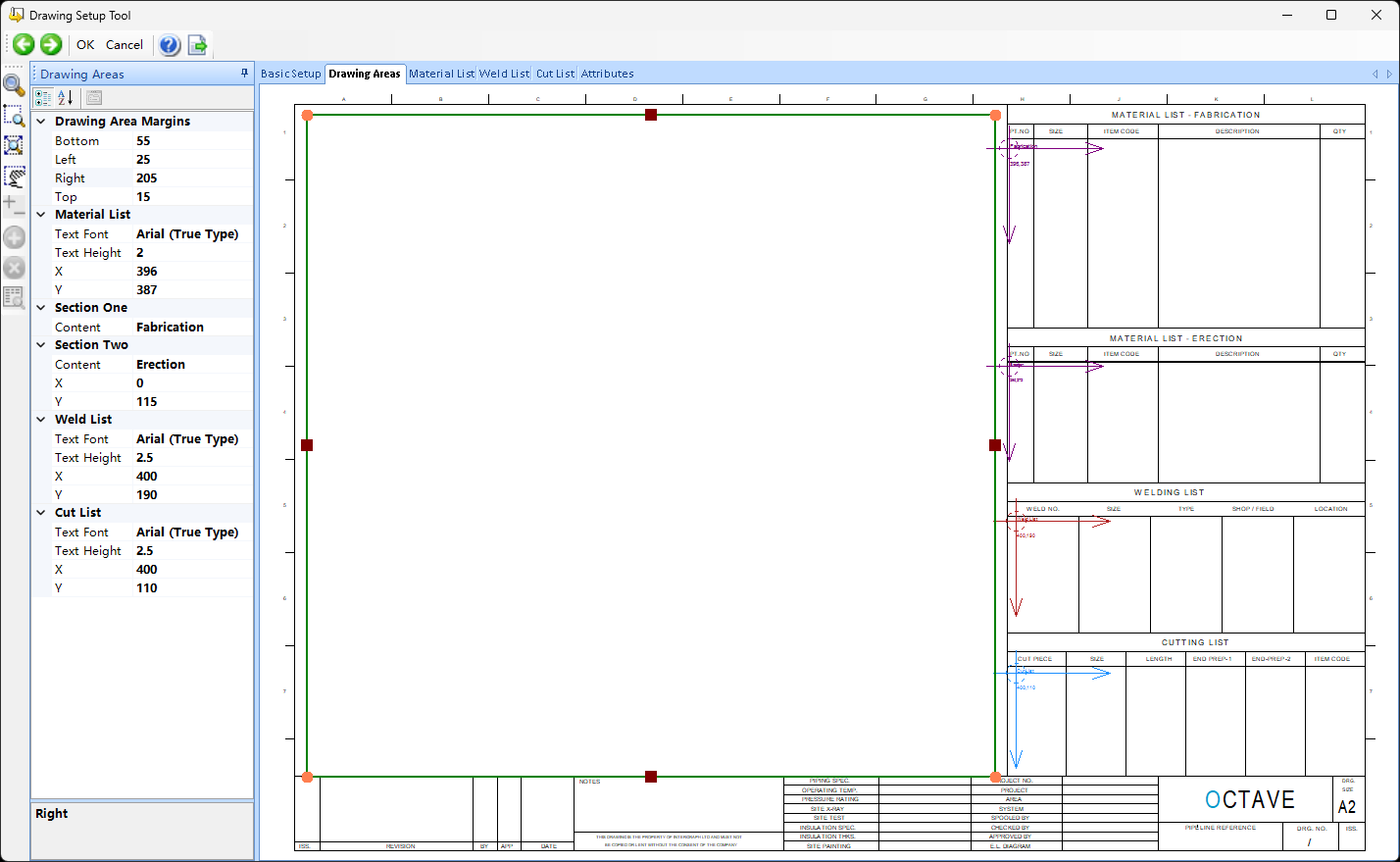1400x862 pixels.
Task: Collapse the Drawing Area Margins group
Action: tap(41, 122)
